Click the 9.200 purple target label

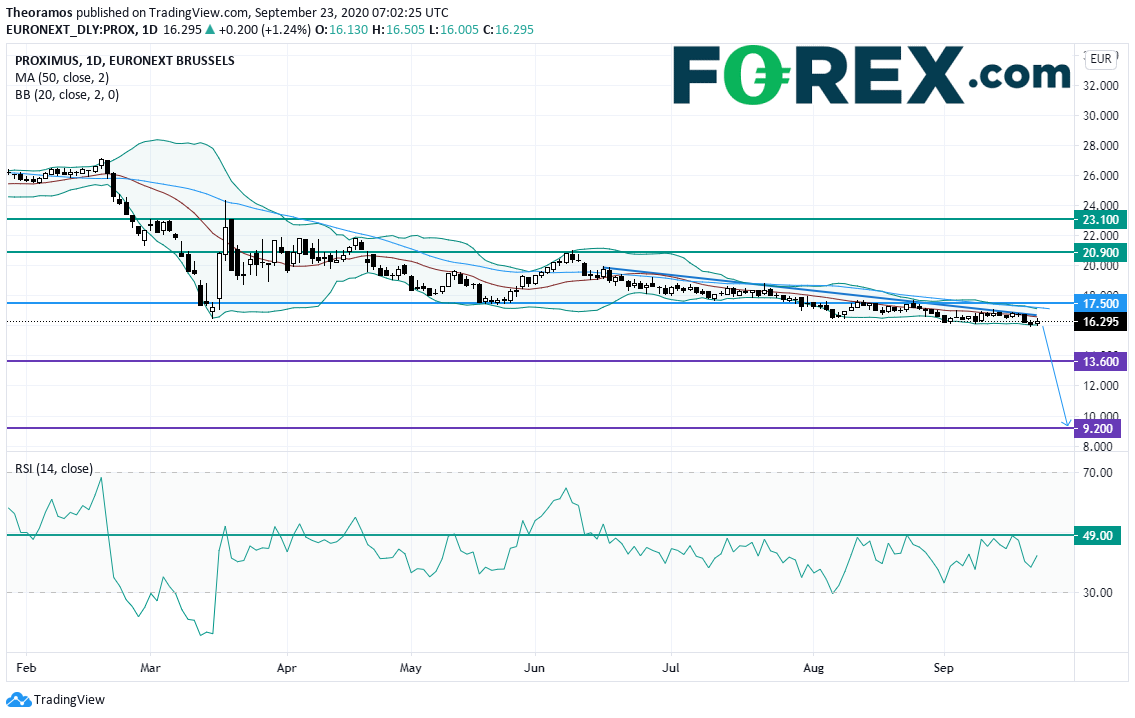[1097, 429]
